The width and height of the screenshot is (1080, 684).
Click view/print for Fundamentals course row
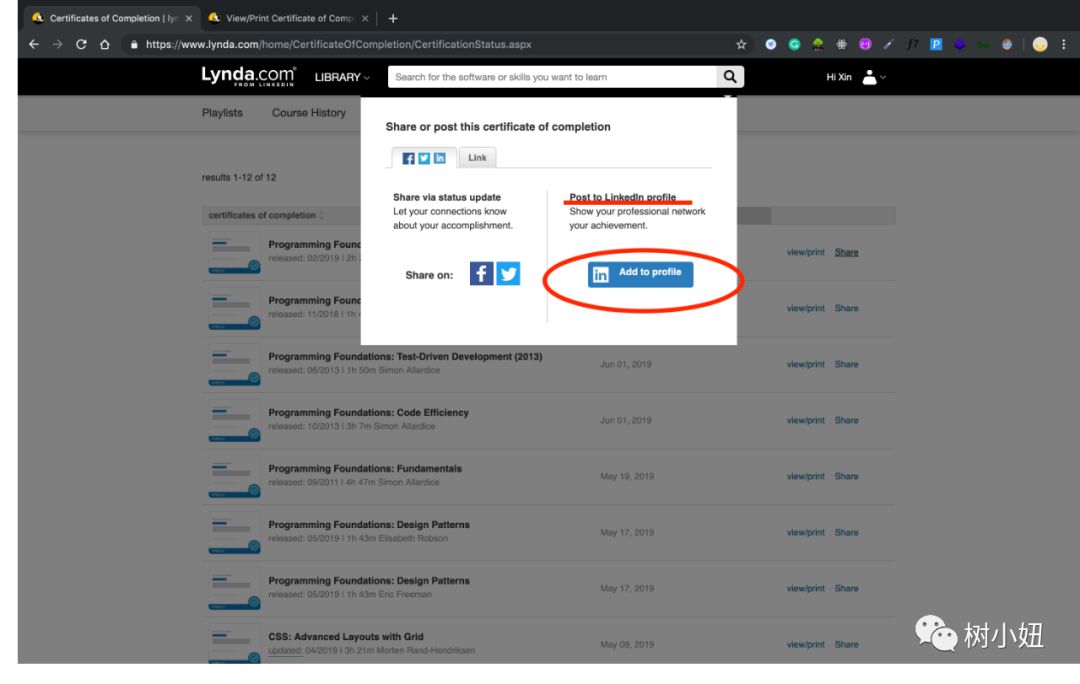(x=806, y=476)
